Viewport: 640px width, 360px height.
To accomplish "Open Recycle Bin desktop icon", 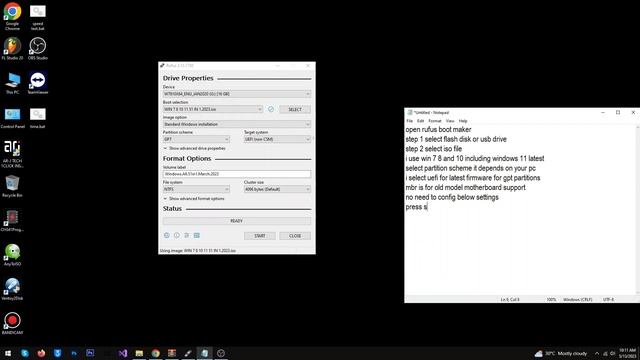I will click(12, 187).
